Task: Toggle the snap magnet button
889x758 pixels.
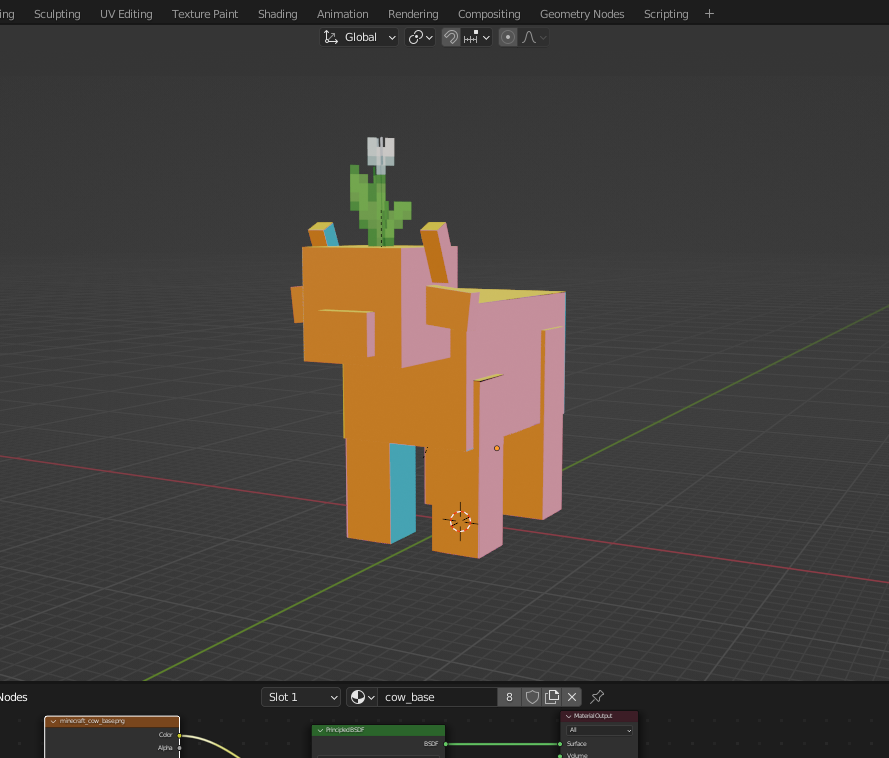Action: click(x=451, y=37)
